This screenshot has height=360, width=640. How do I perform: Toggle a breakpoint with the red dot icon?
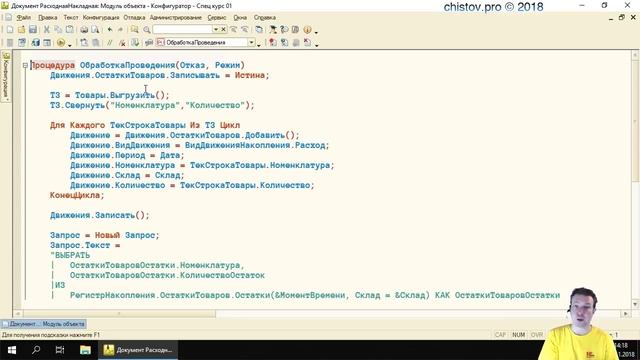point(273,42)
